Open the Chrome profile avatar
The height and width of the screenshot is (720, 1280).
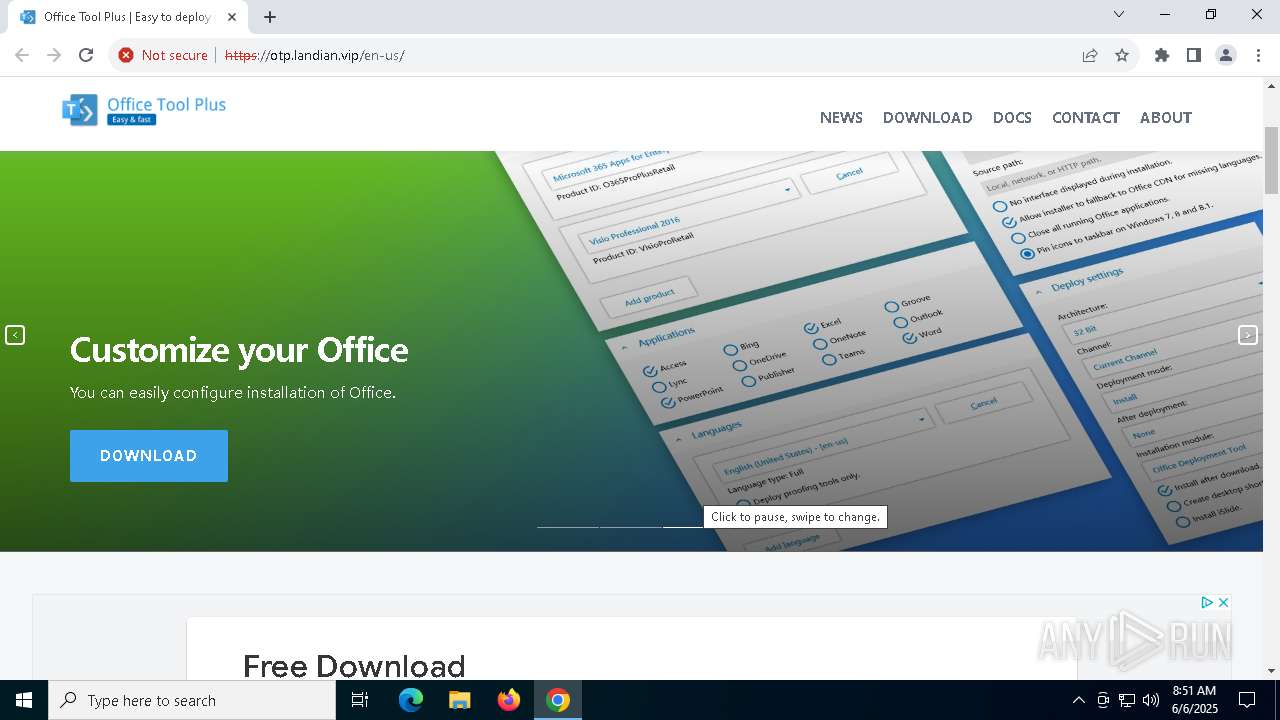tap(1226, 55)
